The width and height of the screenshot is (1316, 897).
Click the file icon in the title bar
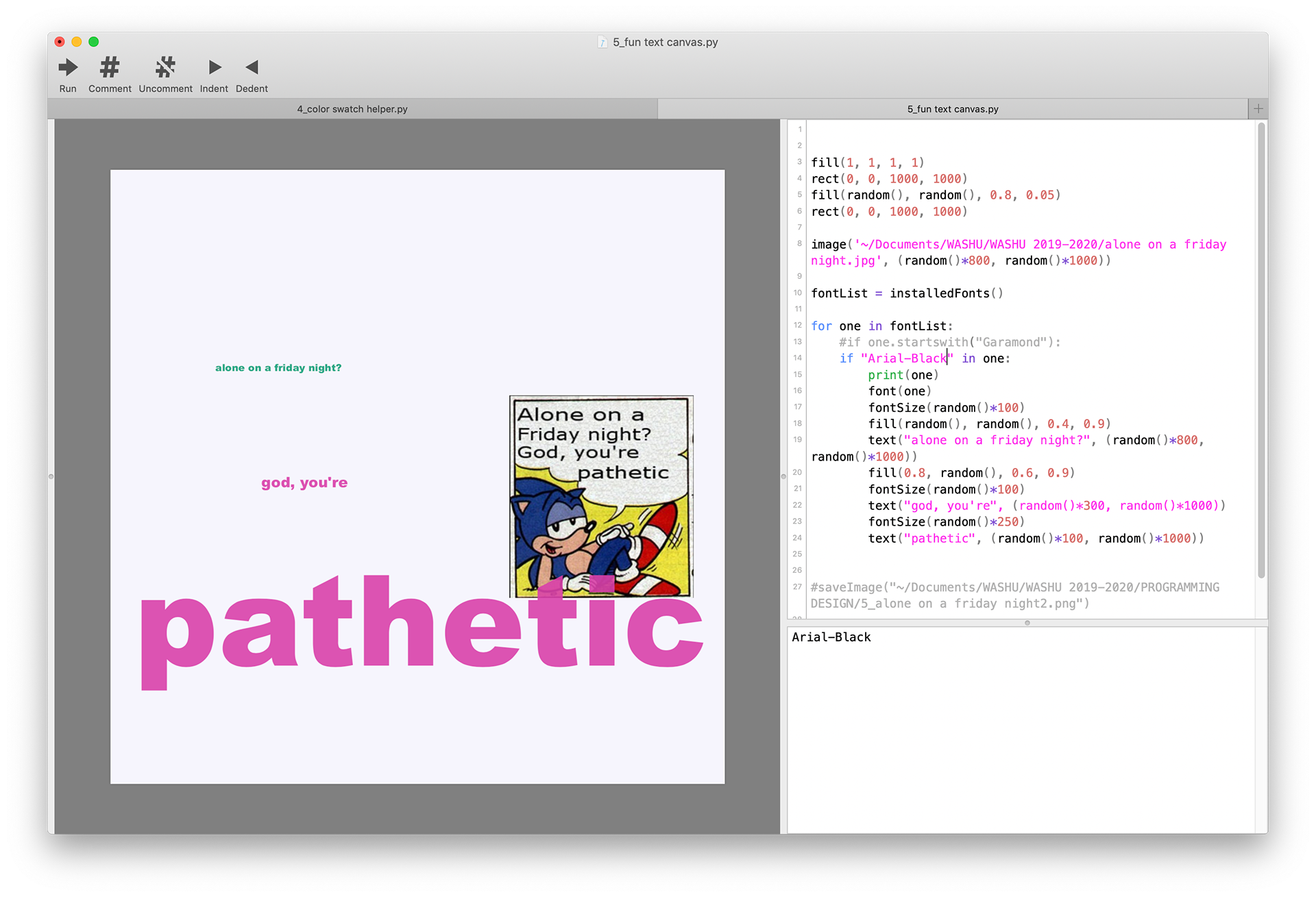coord(602,42)
